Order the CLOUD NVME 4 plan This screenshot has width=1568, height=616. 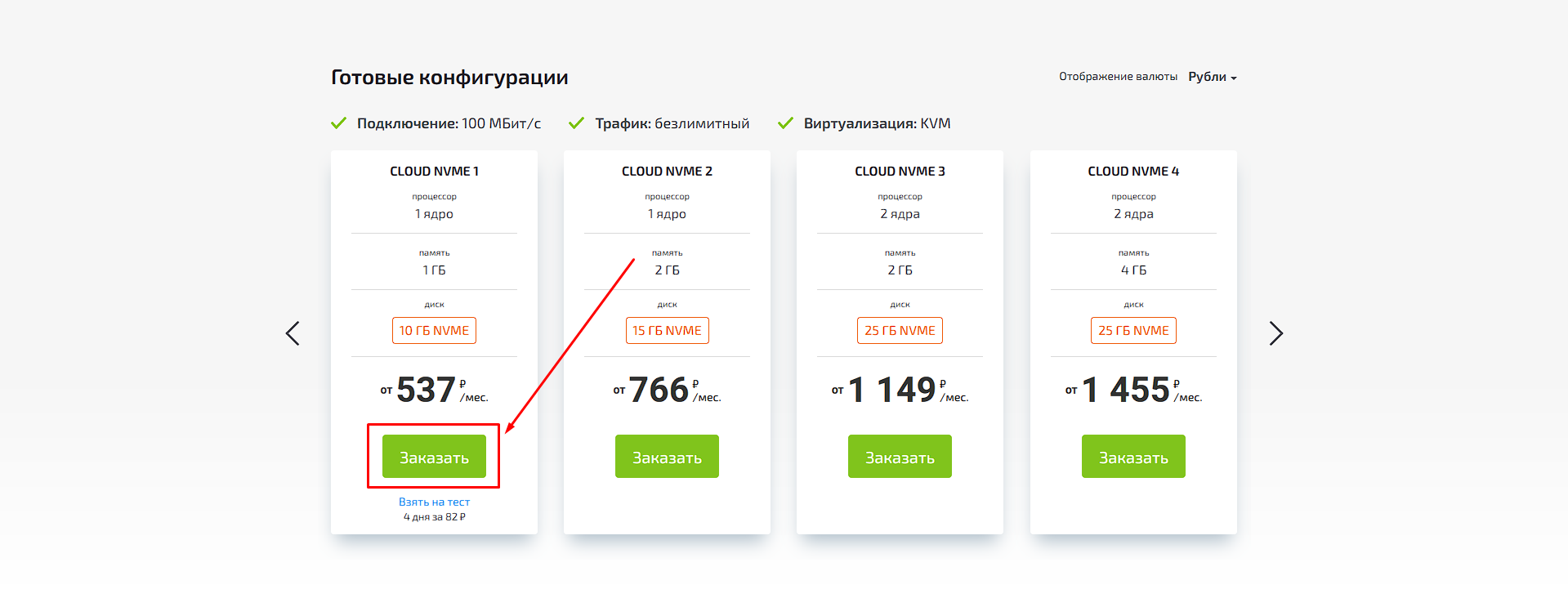pos(1133,457)
